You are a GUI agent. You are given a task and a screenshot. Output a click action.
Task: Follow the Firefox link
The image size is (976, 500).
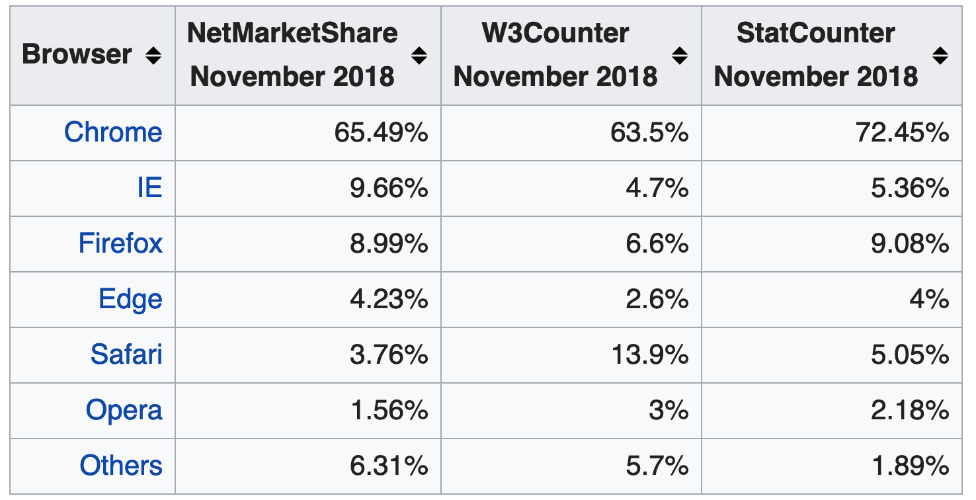(120, 243)
